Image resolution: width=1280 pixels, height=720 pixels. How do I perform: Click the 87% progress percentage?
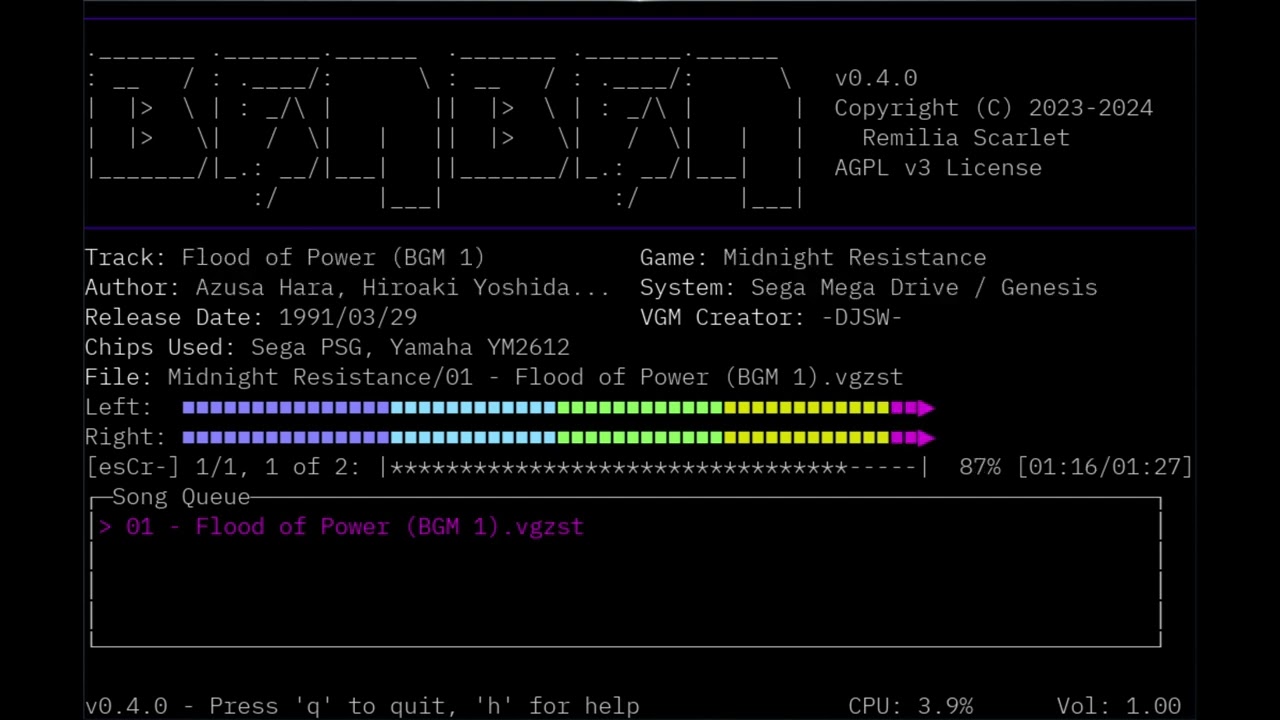click(980, 467)
